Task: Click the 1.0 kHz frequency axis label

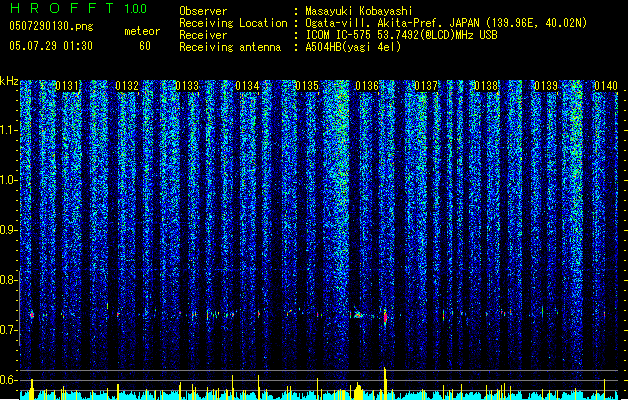Action: (8, 180)
